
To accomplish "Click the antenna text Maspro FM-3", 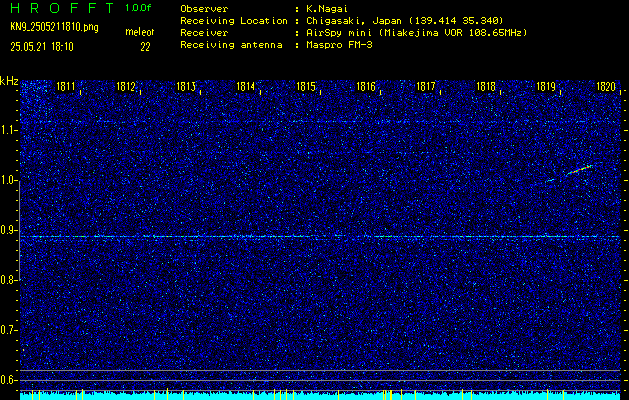I will pos(339,45).
